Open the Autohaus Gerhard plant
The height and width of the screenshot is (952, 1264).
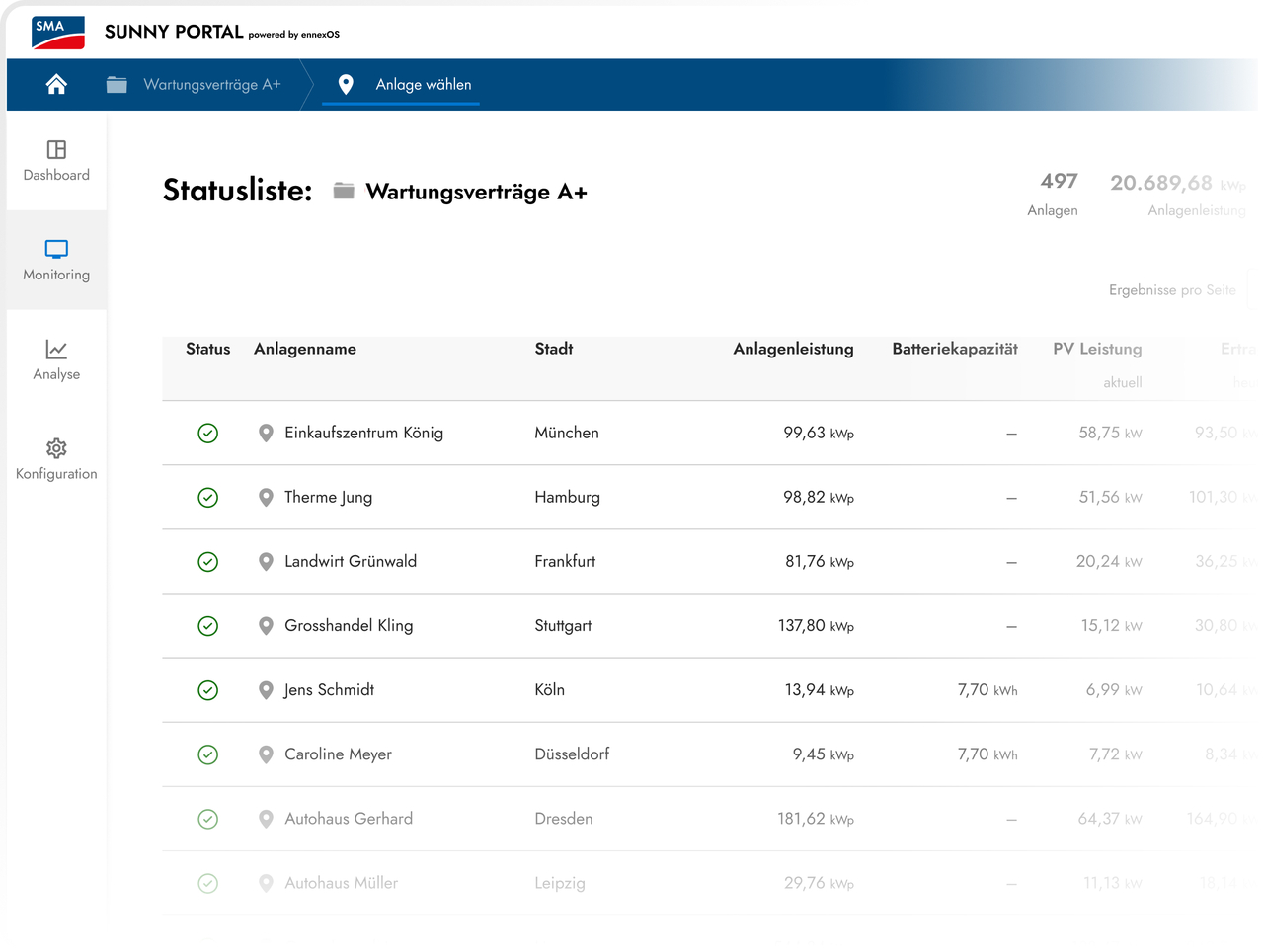[349, 819]
